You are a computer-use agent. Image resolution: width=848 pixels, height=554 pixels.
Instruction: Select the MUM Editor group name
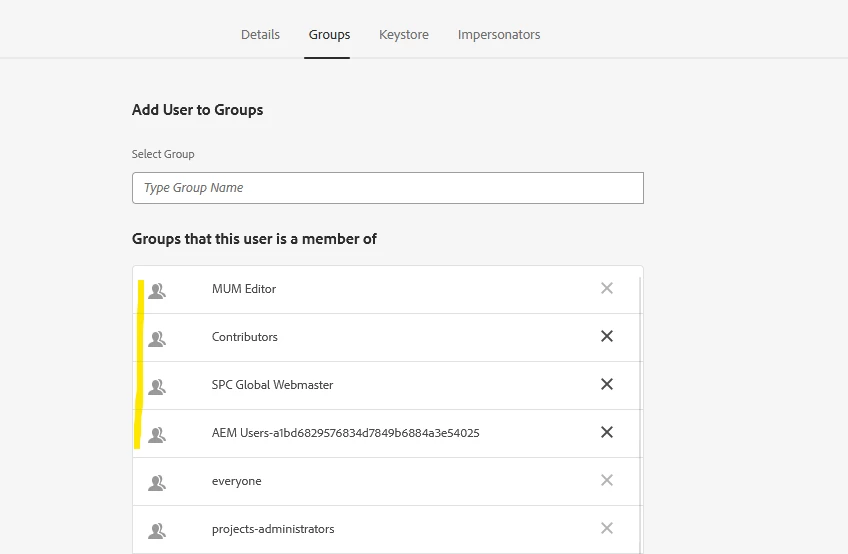pyautogui.click(x=244, y=289)
